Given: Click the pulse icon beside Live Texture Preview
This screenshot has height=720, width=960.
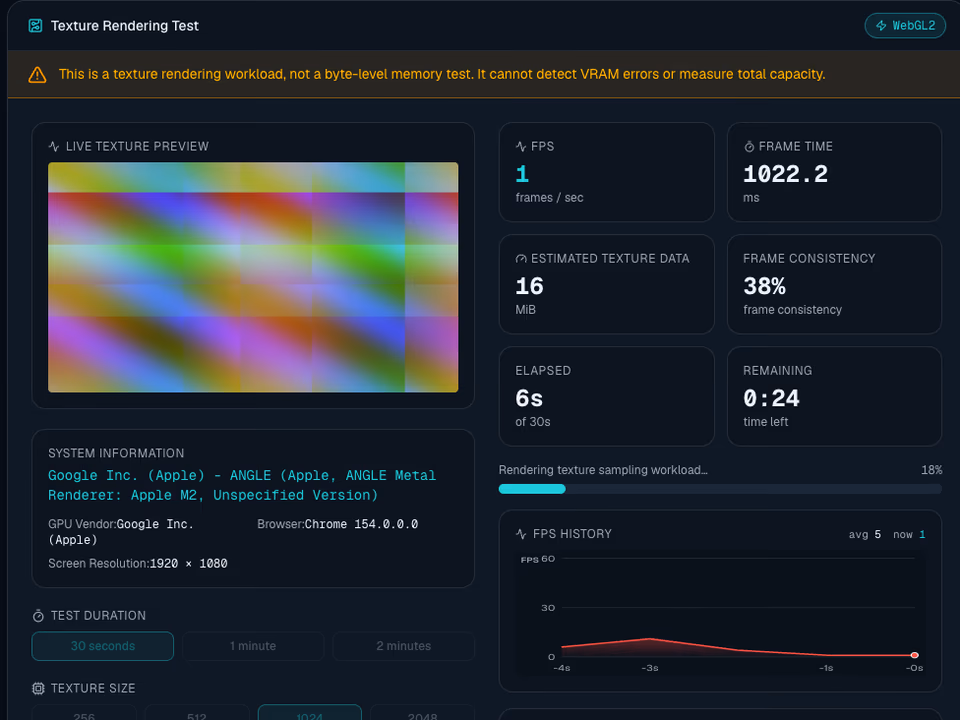Looking at the screenshot, I should pyautogui.click(x=54, y=146).
